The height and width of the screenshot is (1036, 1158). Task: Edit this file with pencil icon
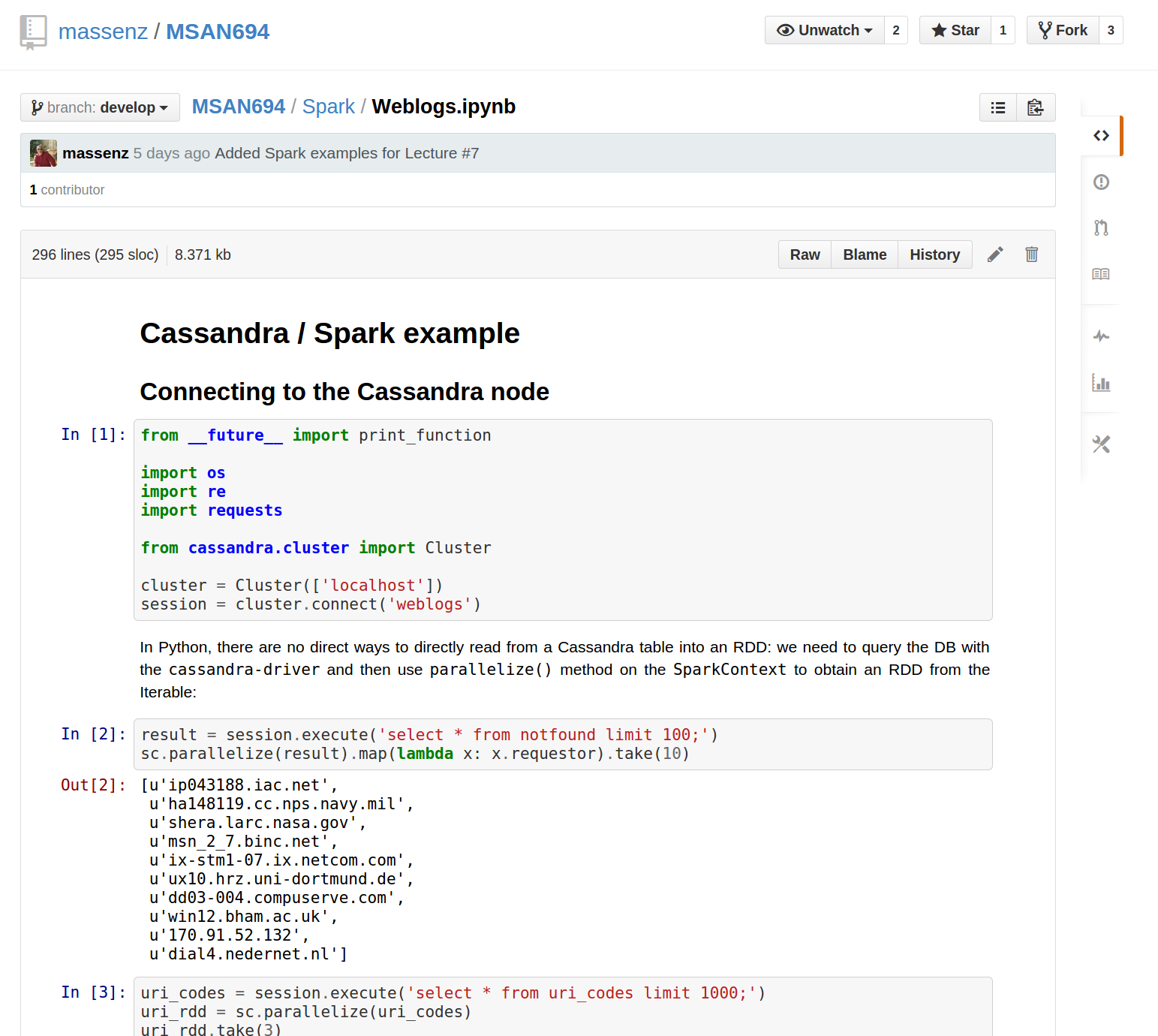tap(995, 254)
